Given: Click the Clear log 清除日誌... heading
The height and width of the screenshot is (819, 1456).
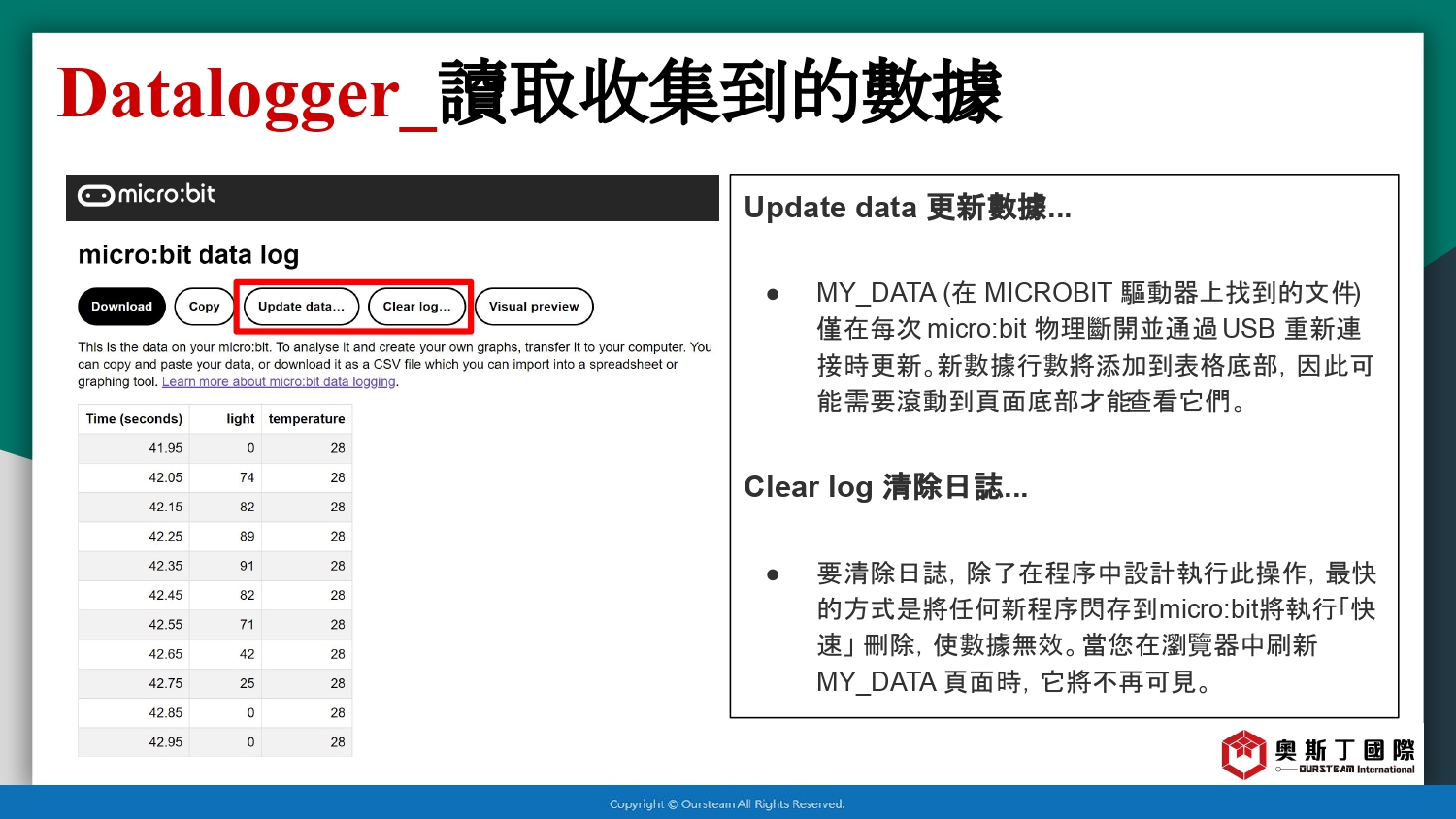Looking at the screenshot, I should click(x=885, y=487).
